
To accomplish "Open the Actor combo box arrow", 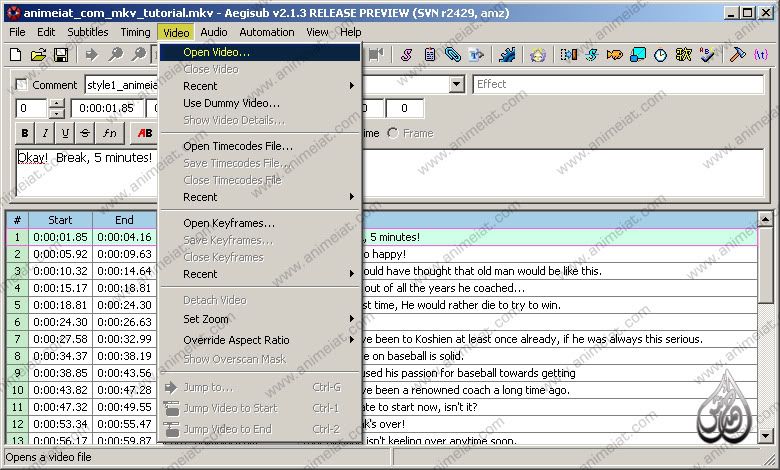I will [x=457, y=85].
